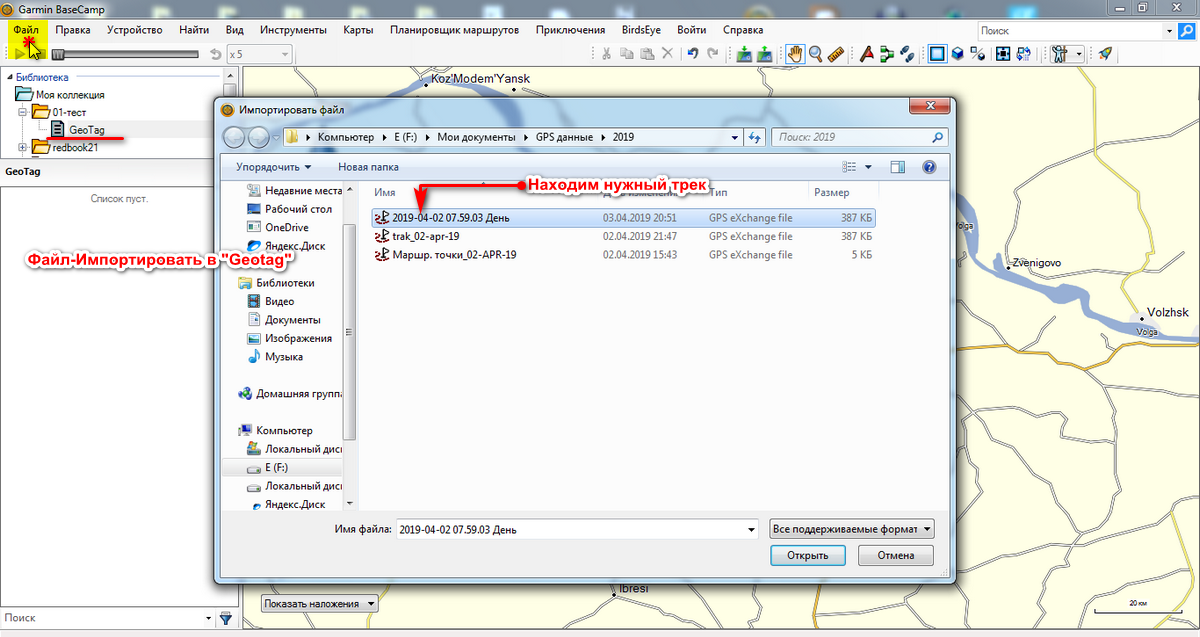Click the playback reset arrow icon

point(216,54)
